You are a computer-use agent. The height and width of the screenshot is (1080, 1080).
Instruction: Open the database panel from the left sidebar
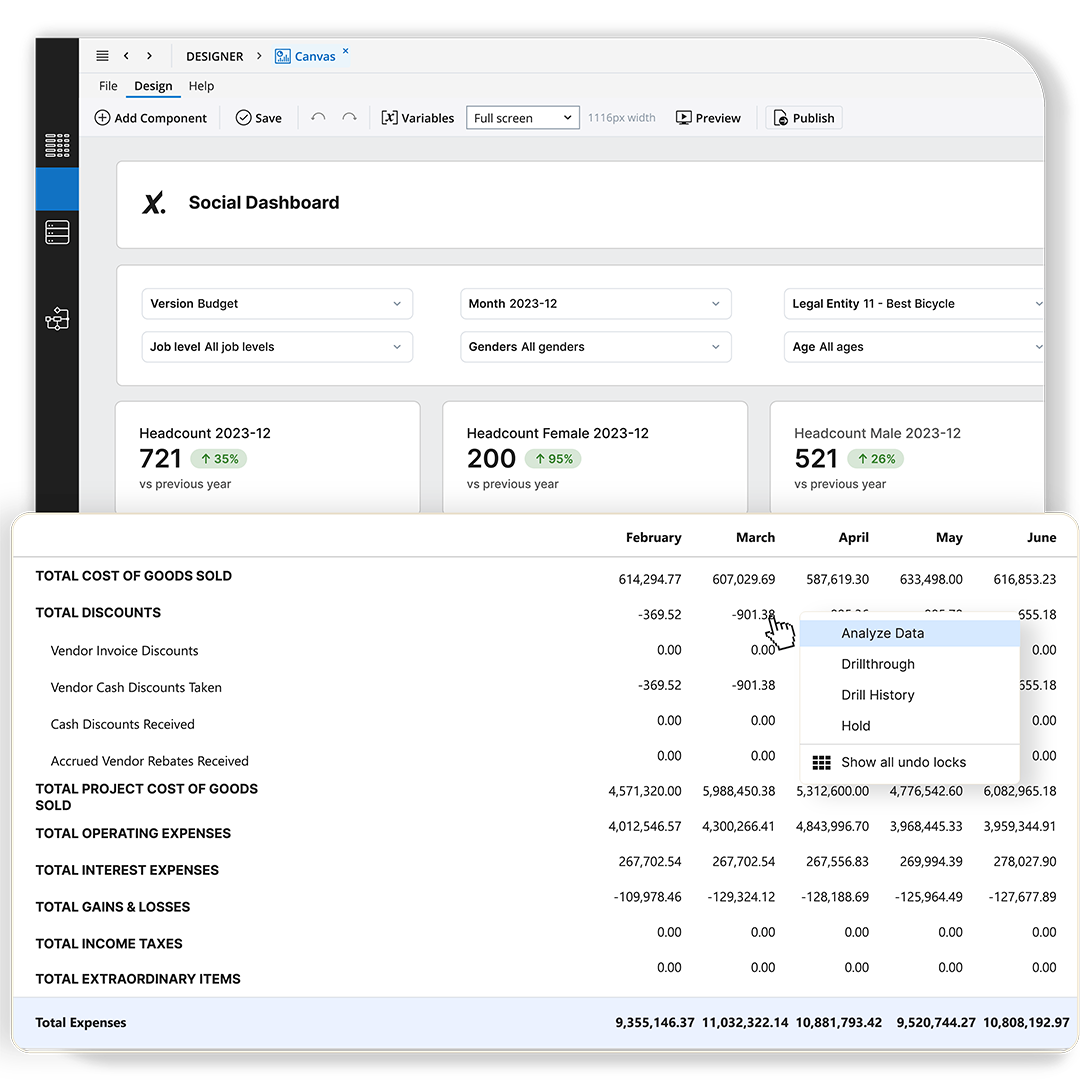tap(57, 232)
